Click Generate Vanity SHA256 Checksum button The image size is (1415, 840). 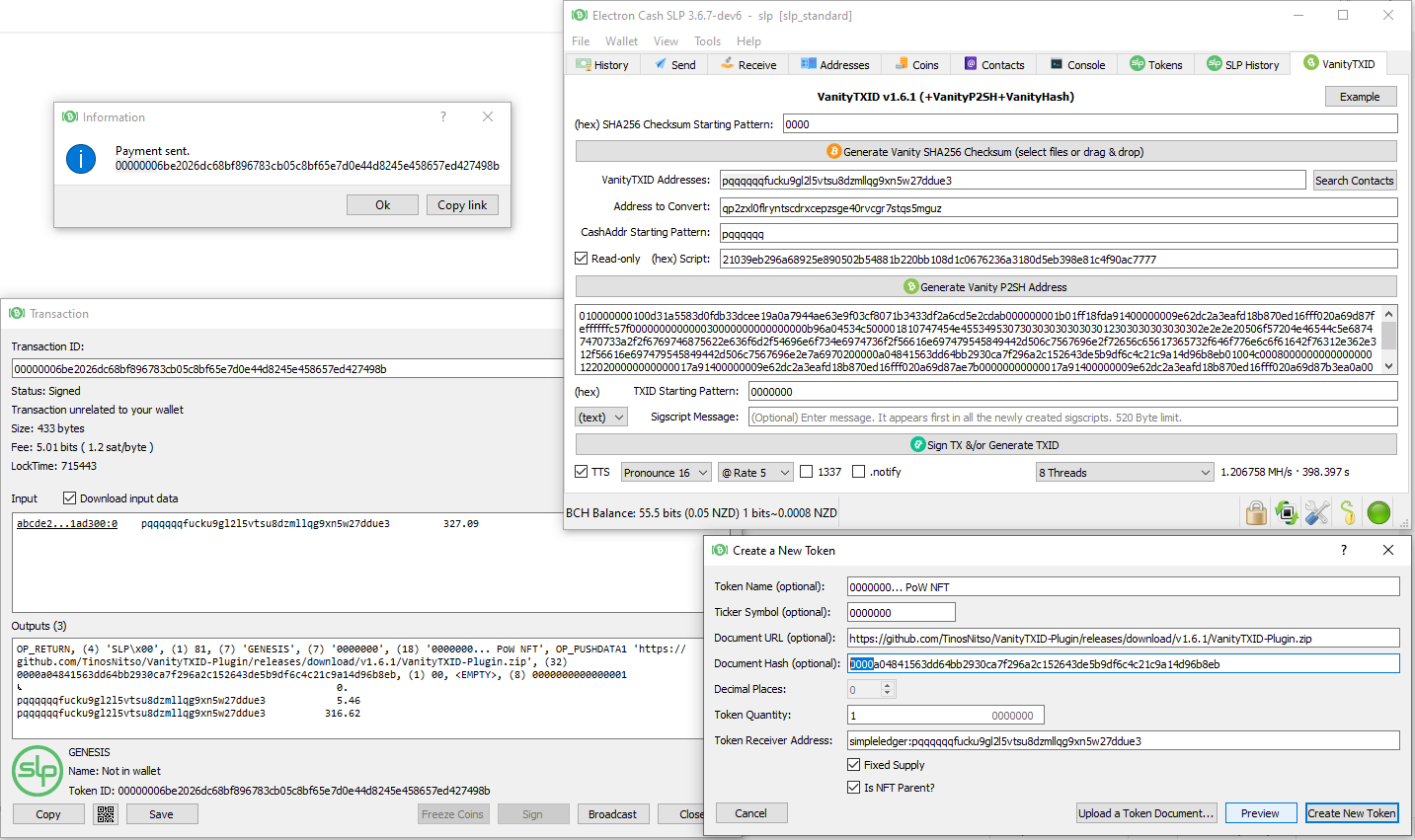coord(985,151)
